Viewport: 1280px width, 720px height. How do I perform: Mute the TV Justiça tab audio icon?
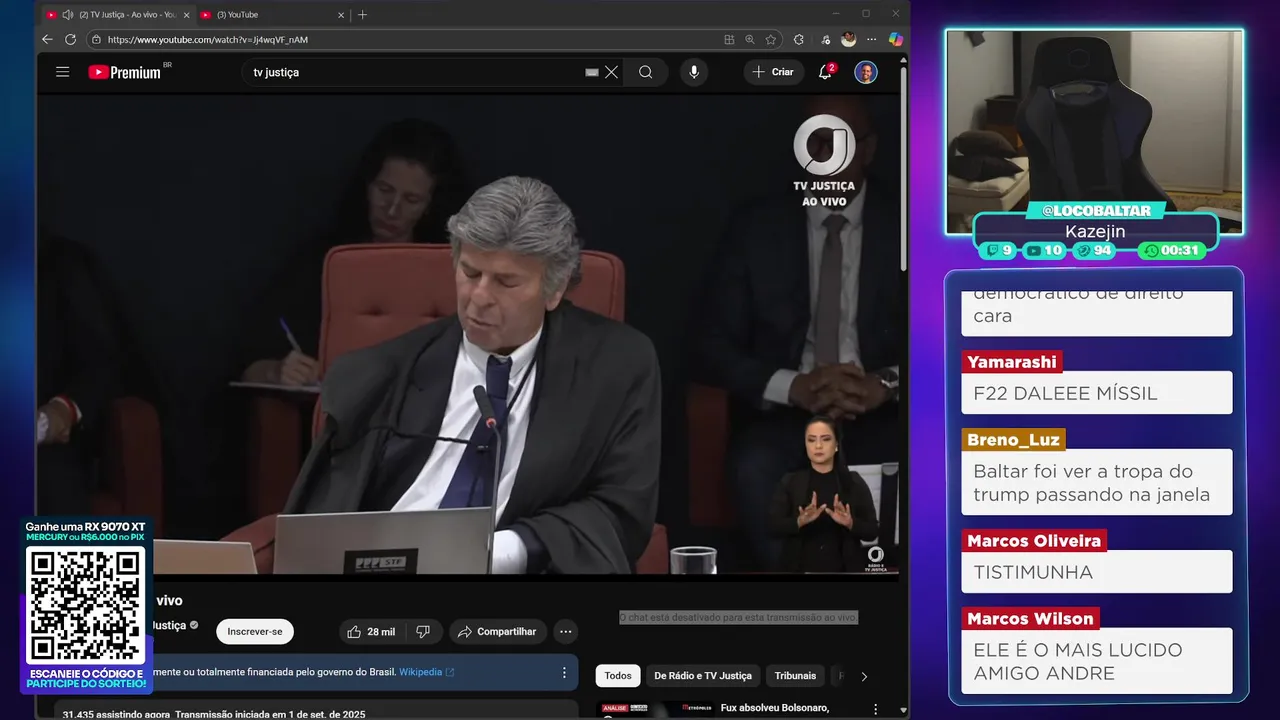67,15
